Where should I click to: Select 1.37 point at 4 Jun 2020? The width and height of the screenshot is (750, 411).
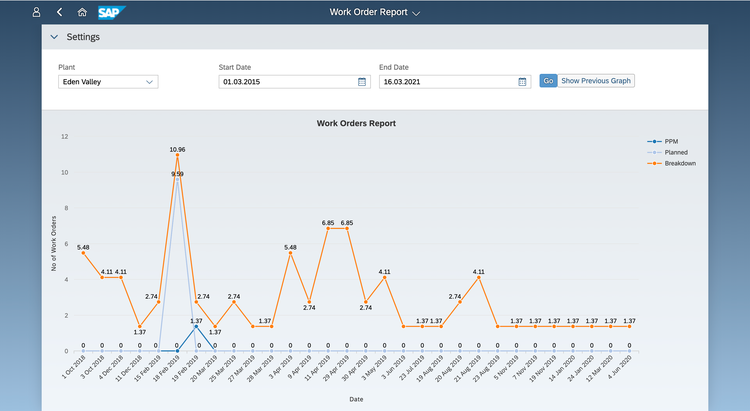point(629,326)
